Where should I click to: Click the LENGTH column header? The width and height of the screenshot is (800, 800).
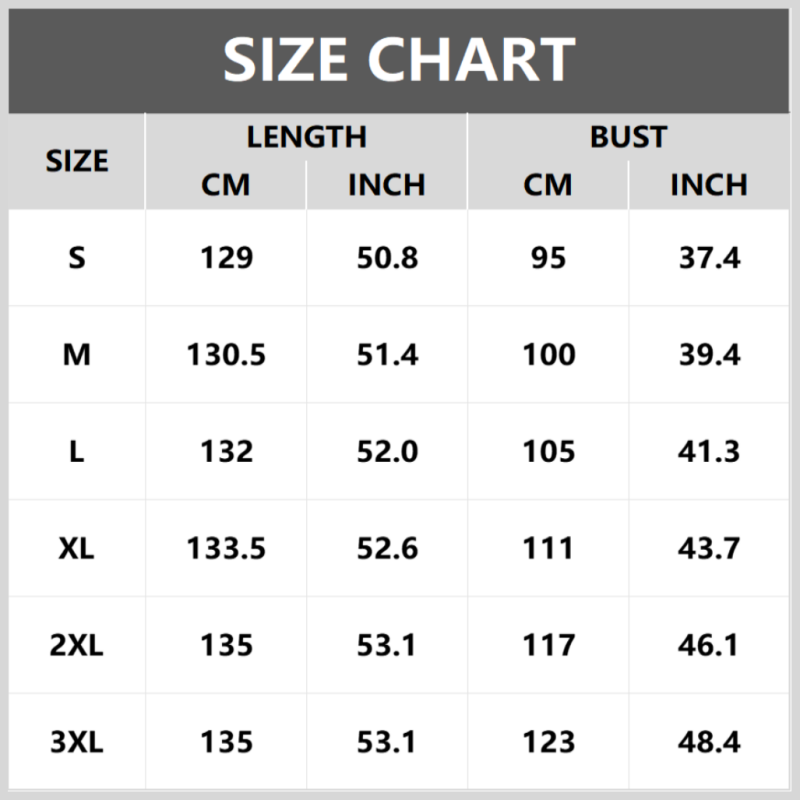click(x=306, y=137)
